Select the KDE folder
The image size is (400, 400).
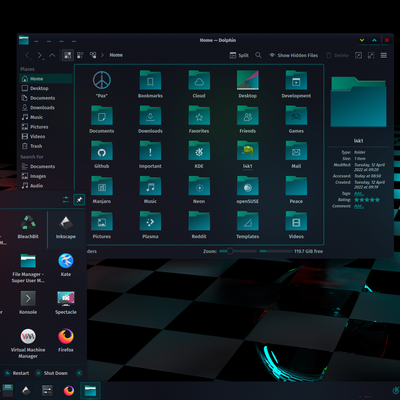199,154
